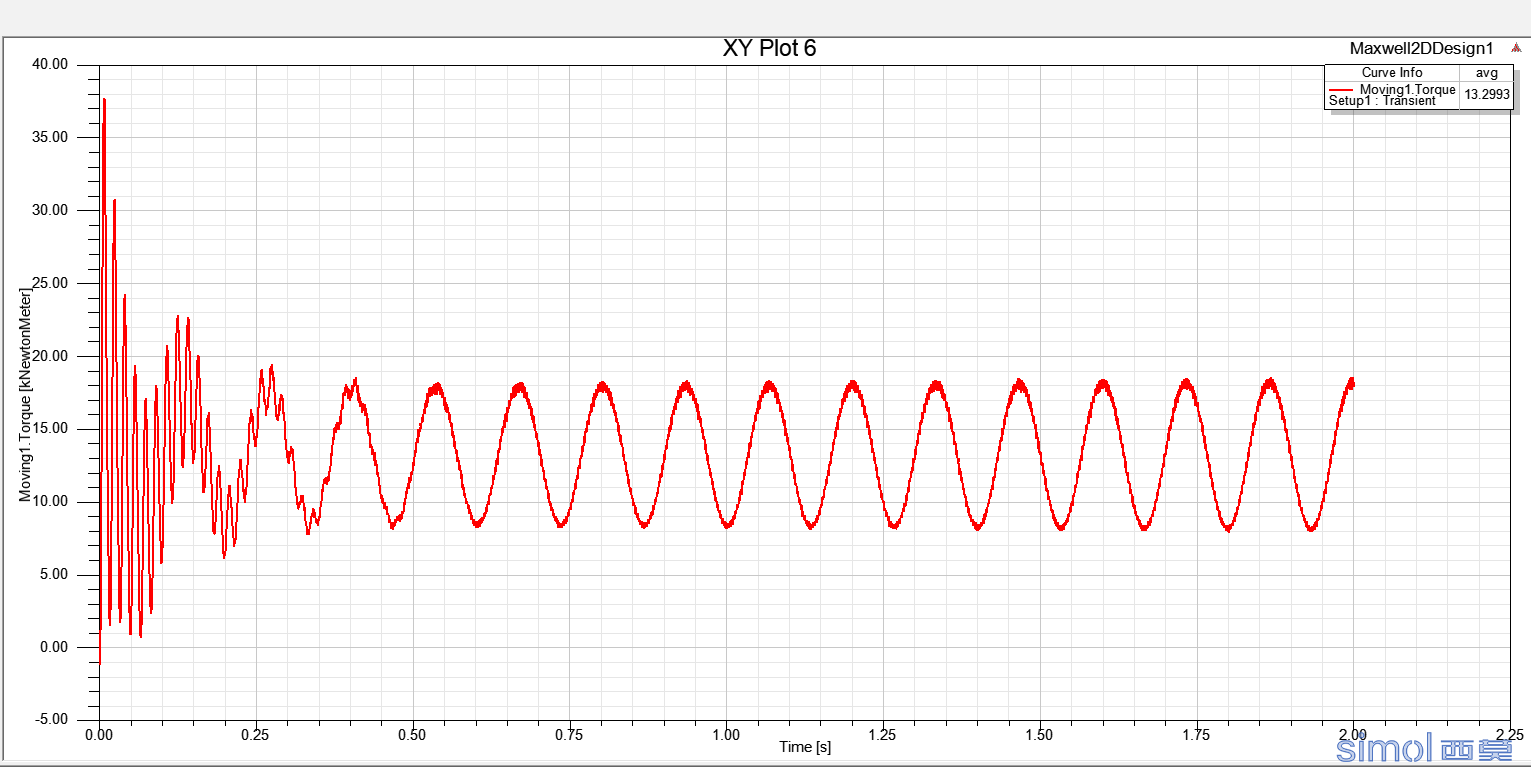Click the Time [s] axis label

click(x=805, y=747)
